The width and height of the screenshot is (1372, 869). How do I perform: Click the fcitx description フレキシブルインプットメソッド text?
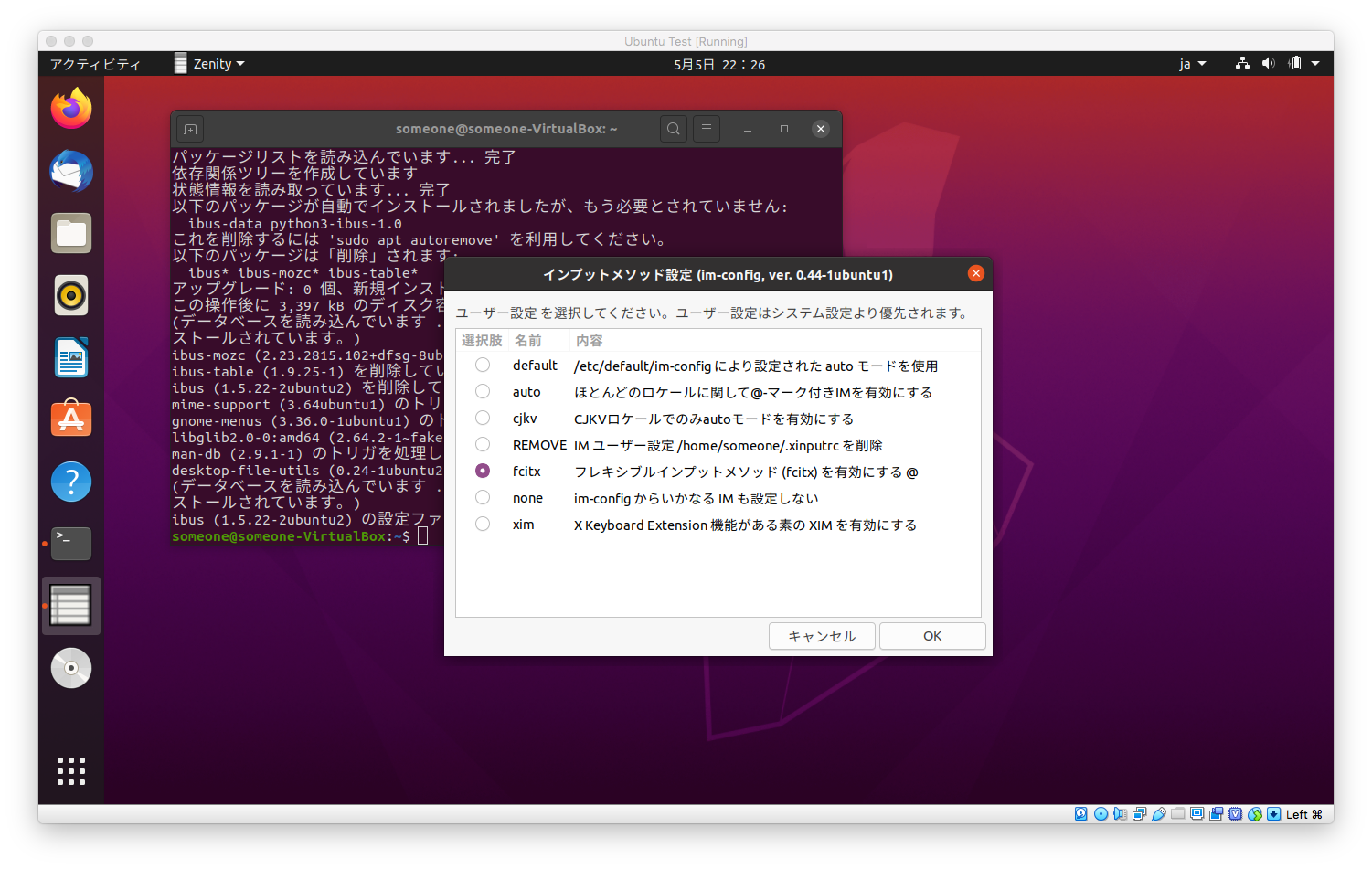(x=746, y=472)
